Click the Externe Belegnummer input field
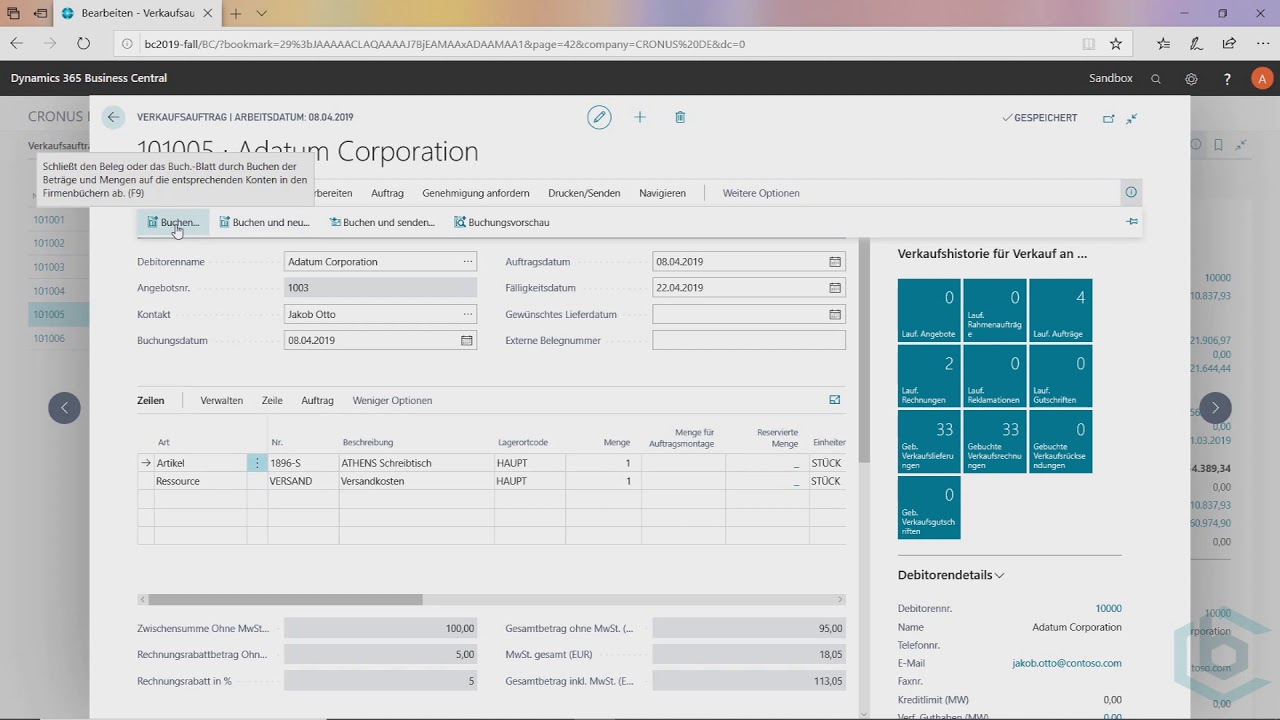Viewport: 1280px width, 720px height. pyautogui.click(x=749, y=340)
